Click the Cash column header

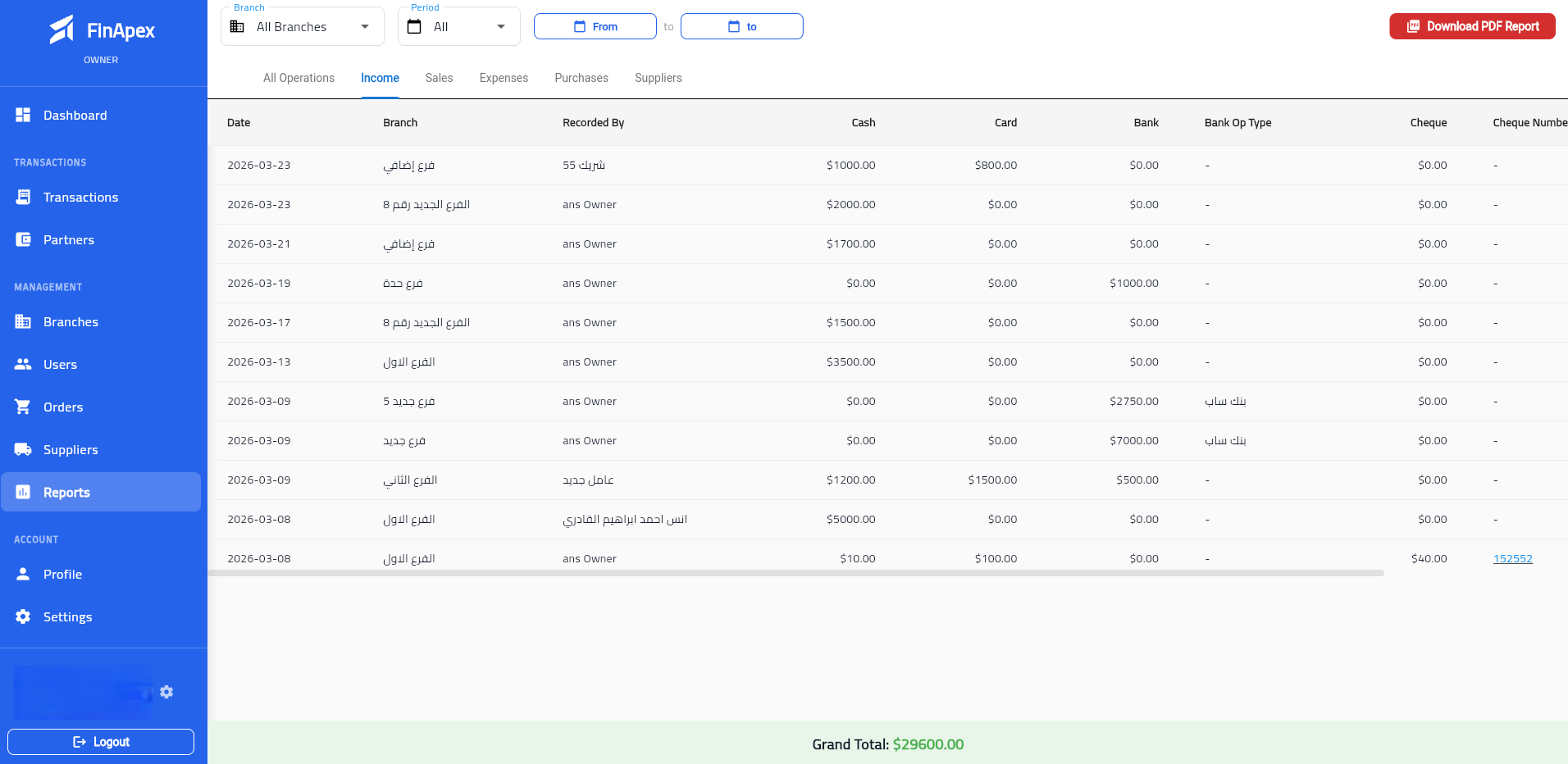863,122
